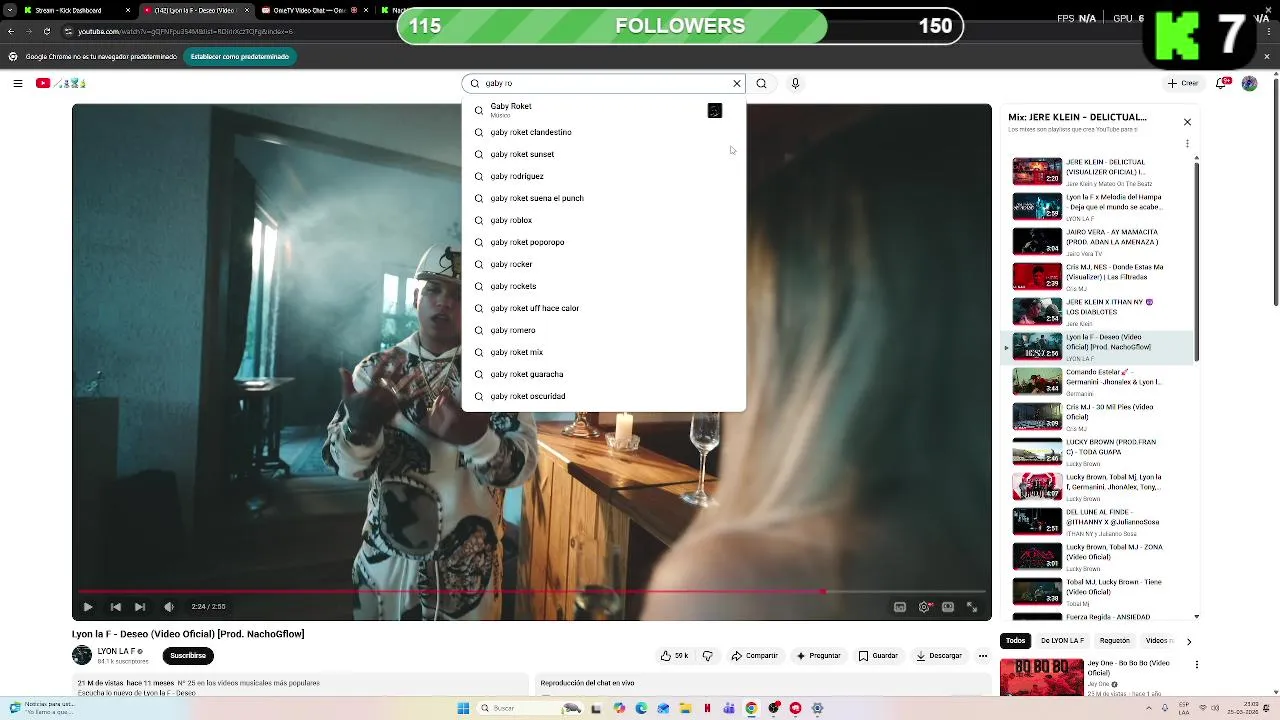
Task: Choose suggestion 'gaby roket sunset'
Action: tap(604, 154)
